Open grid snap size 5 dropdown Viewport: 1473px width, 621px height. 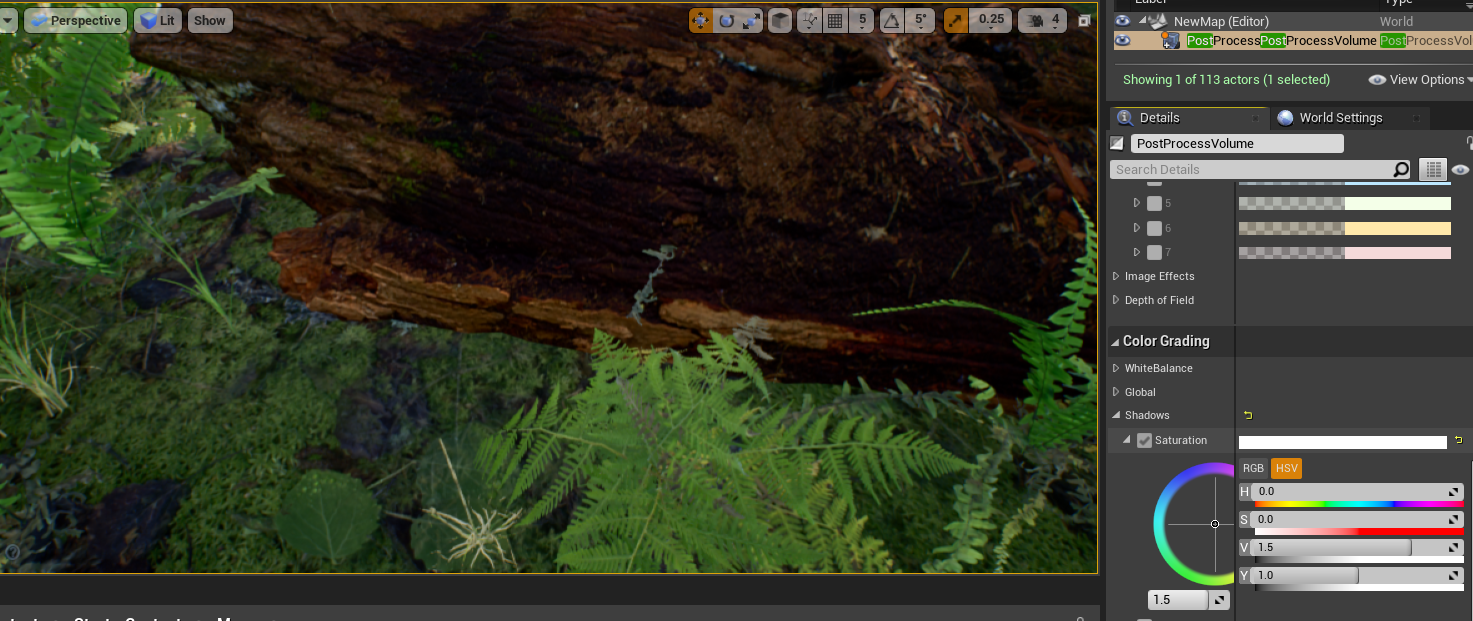pyautogui.click(x=862, y=20)
